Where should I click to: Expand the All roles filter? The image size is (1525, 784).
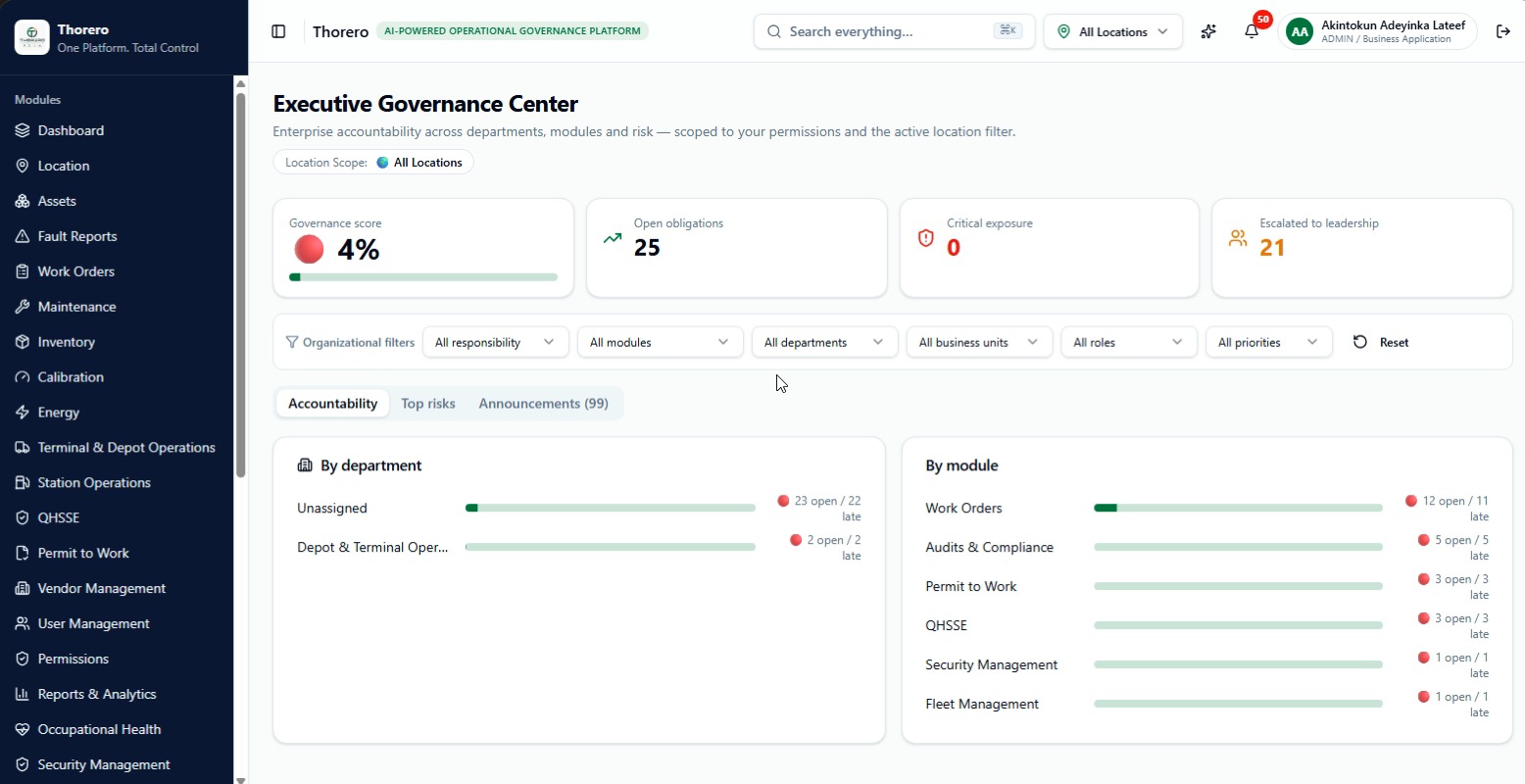[x=1129, y=342]
